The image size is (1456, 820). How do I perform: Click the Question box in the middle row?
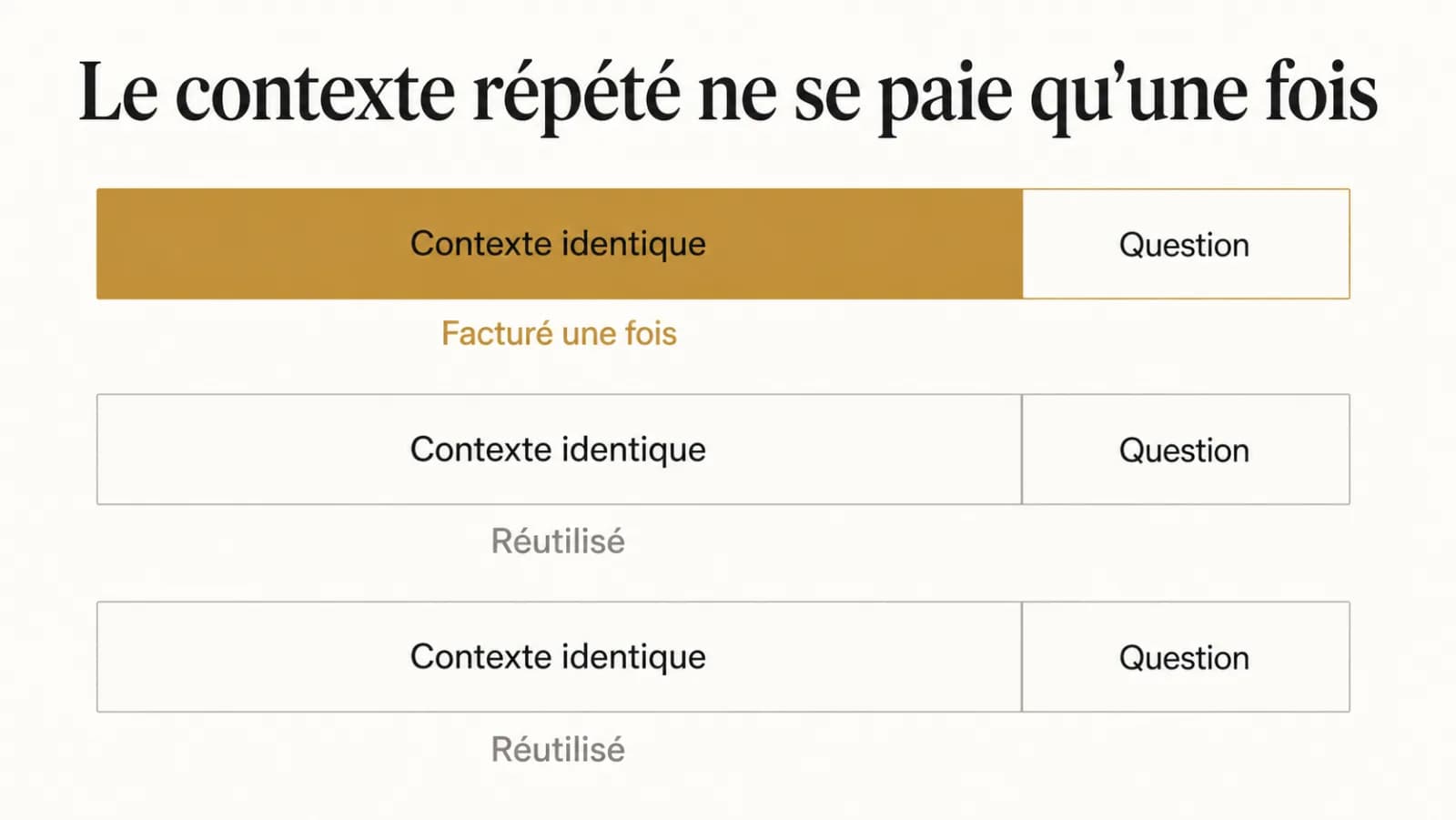(1186, 450)
